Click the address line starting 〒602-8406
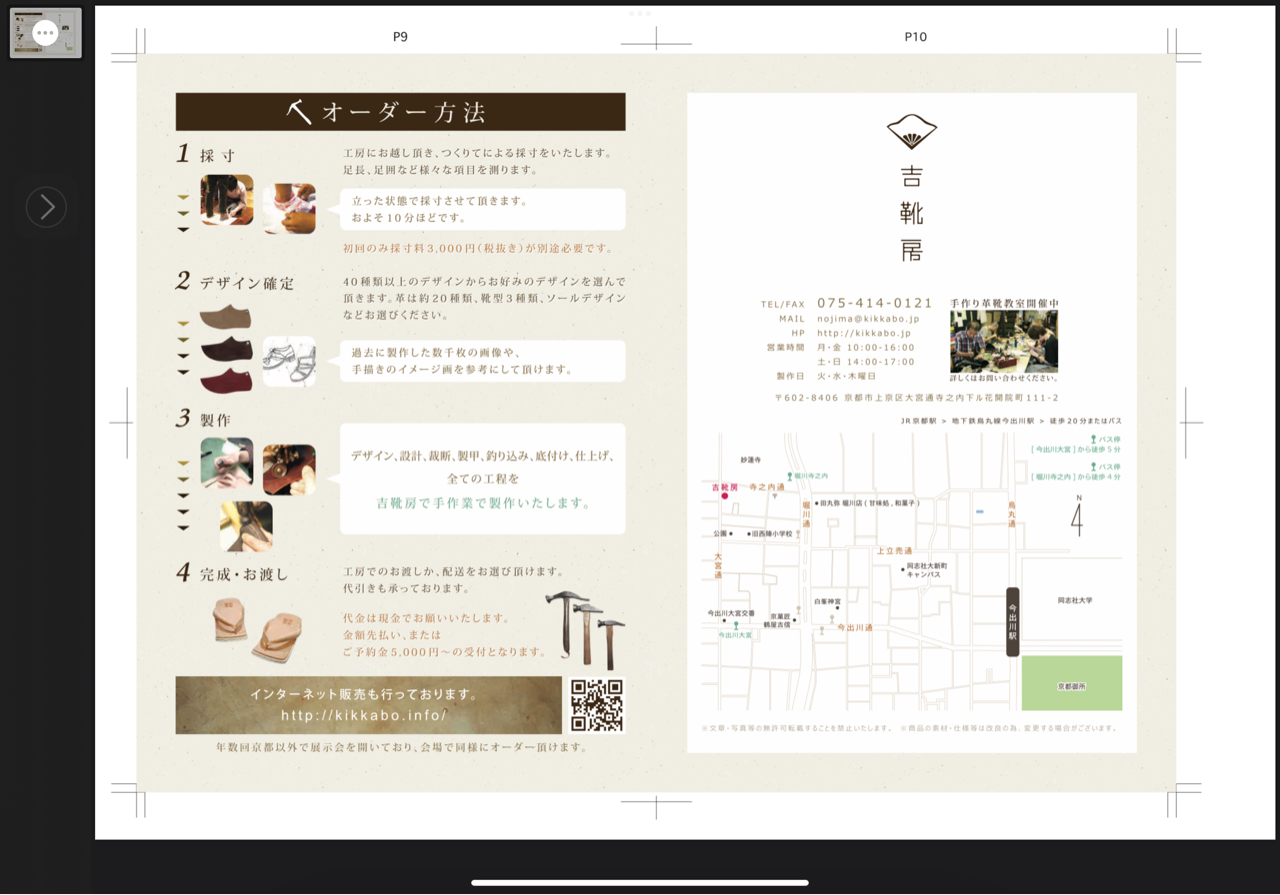Image resolution: width=1280 pixels, height=895 pixels. [917, 398]
